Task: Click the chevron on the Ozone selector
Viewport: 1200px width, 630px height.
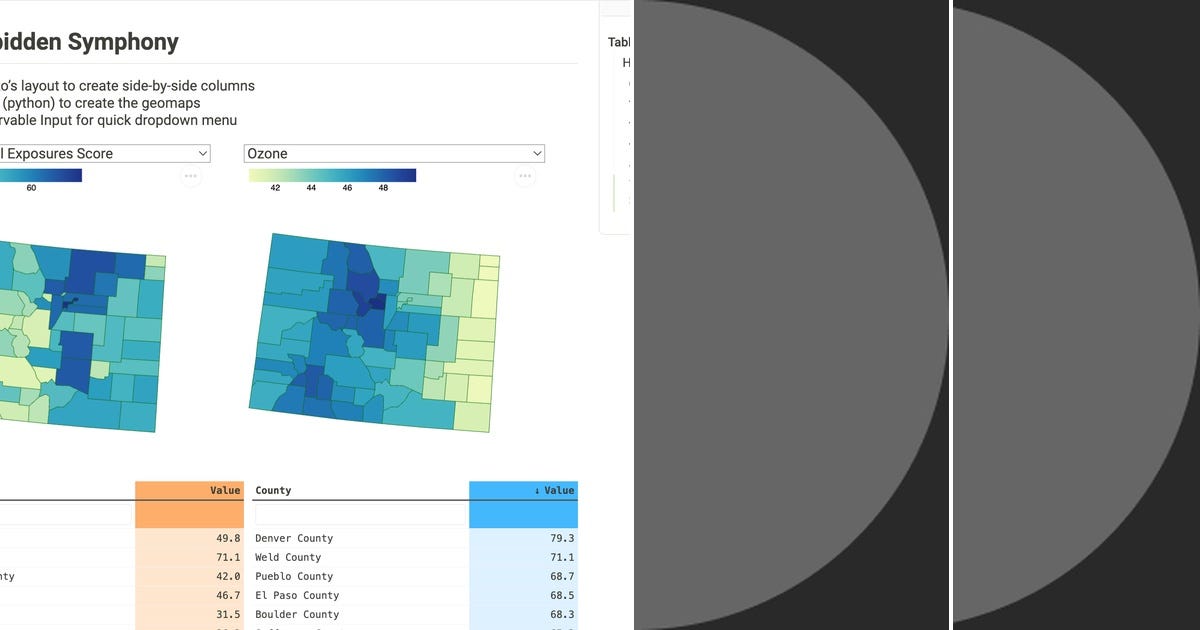Action: (535, 153)
